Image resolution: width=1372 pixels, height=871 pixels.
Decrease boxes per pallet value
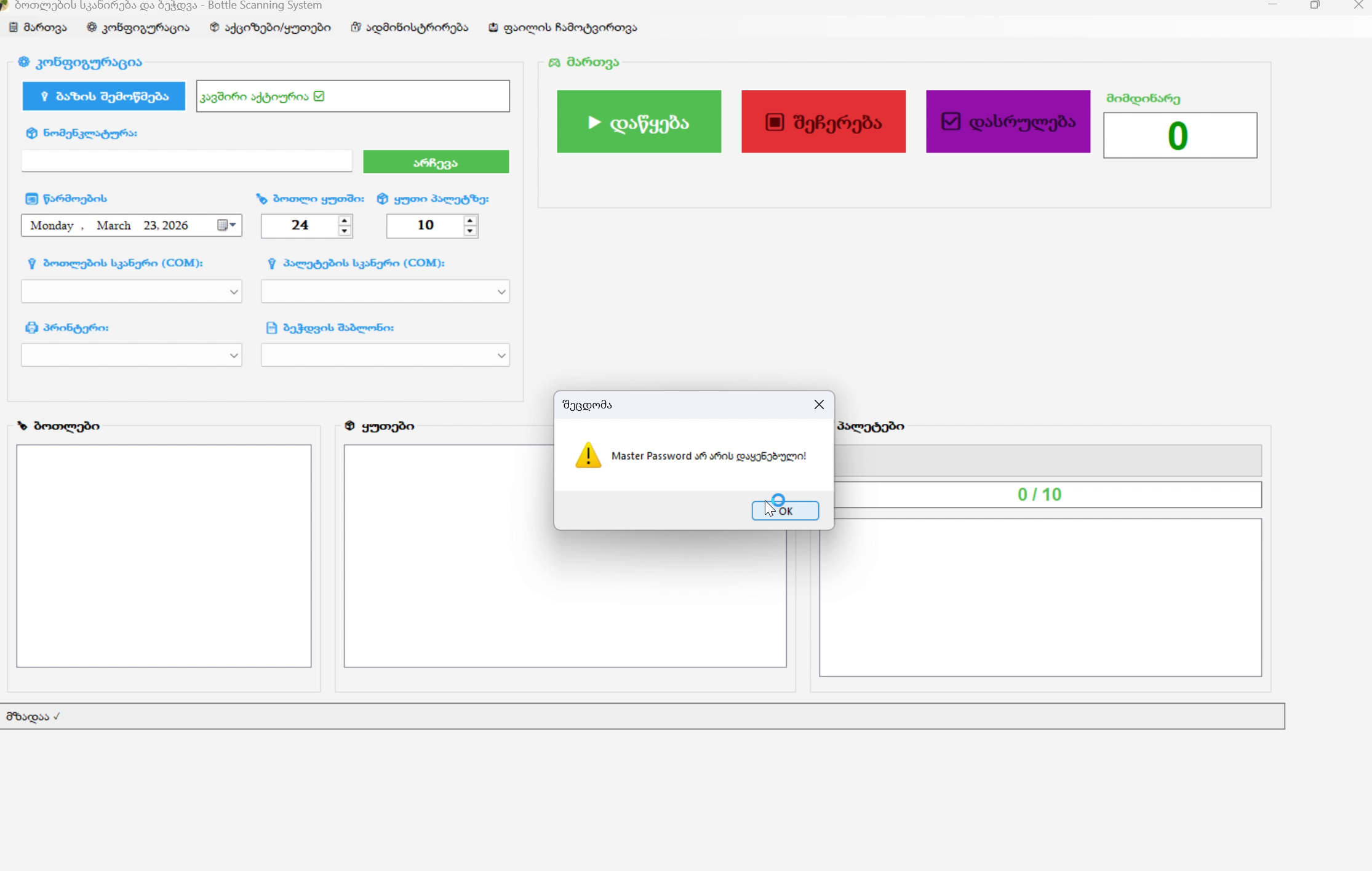click(470, 231)
